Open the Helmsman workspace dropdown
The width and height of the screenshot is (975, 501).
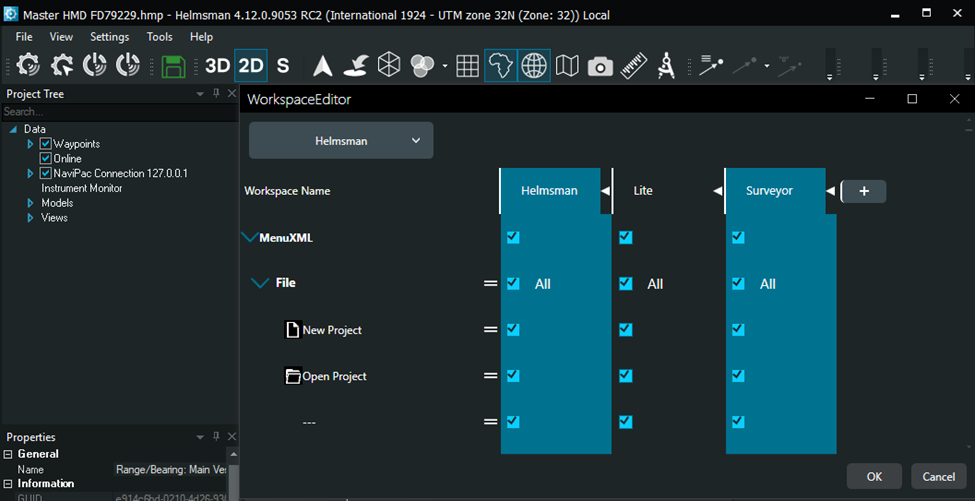[x=341, y=140]
